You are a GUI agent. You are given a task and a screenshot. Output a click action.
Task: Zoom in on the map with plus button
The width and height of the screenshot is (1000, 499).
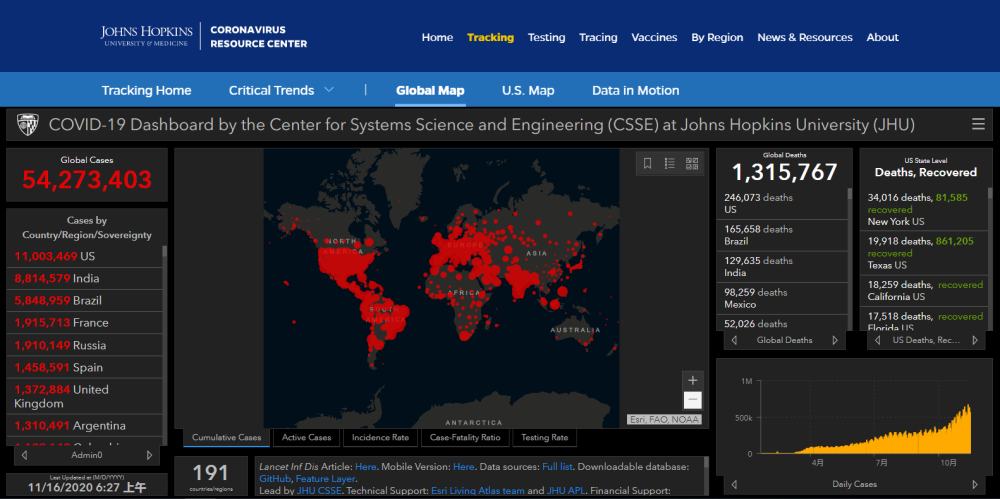(x=692, y=380)
